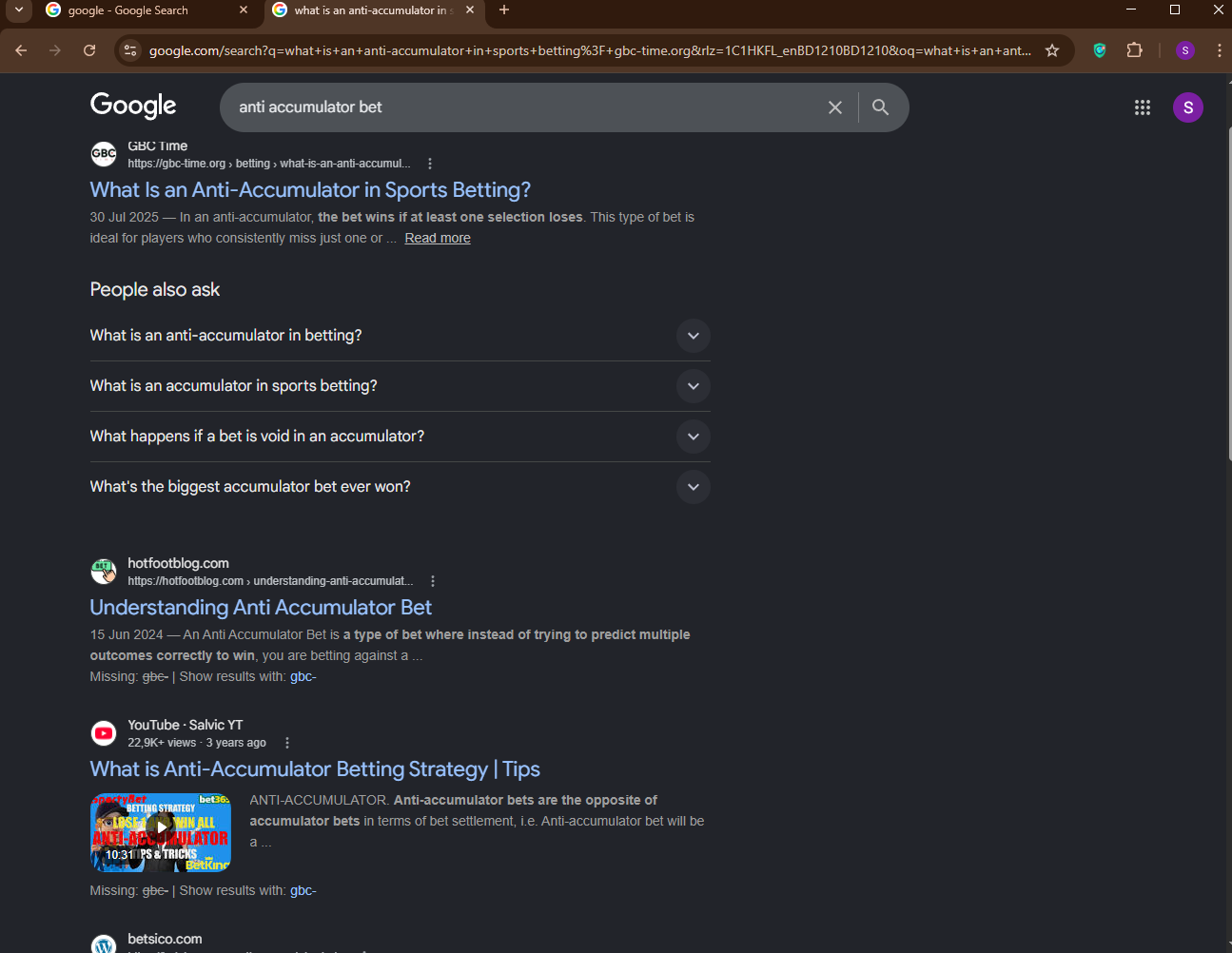Click the betsico.com WordPress favicon

(104, 943)
